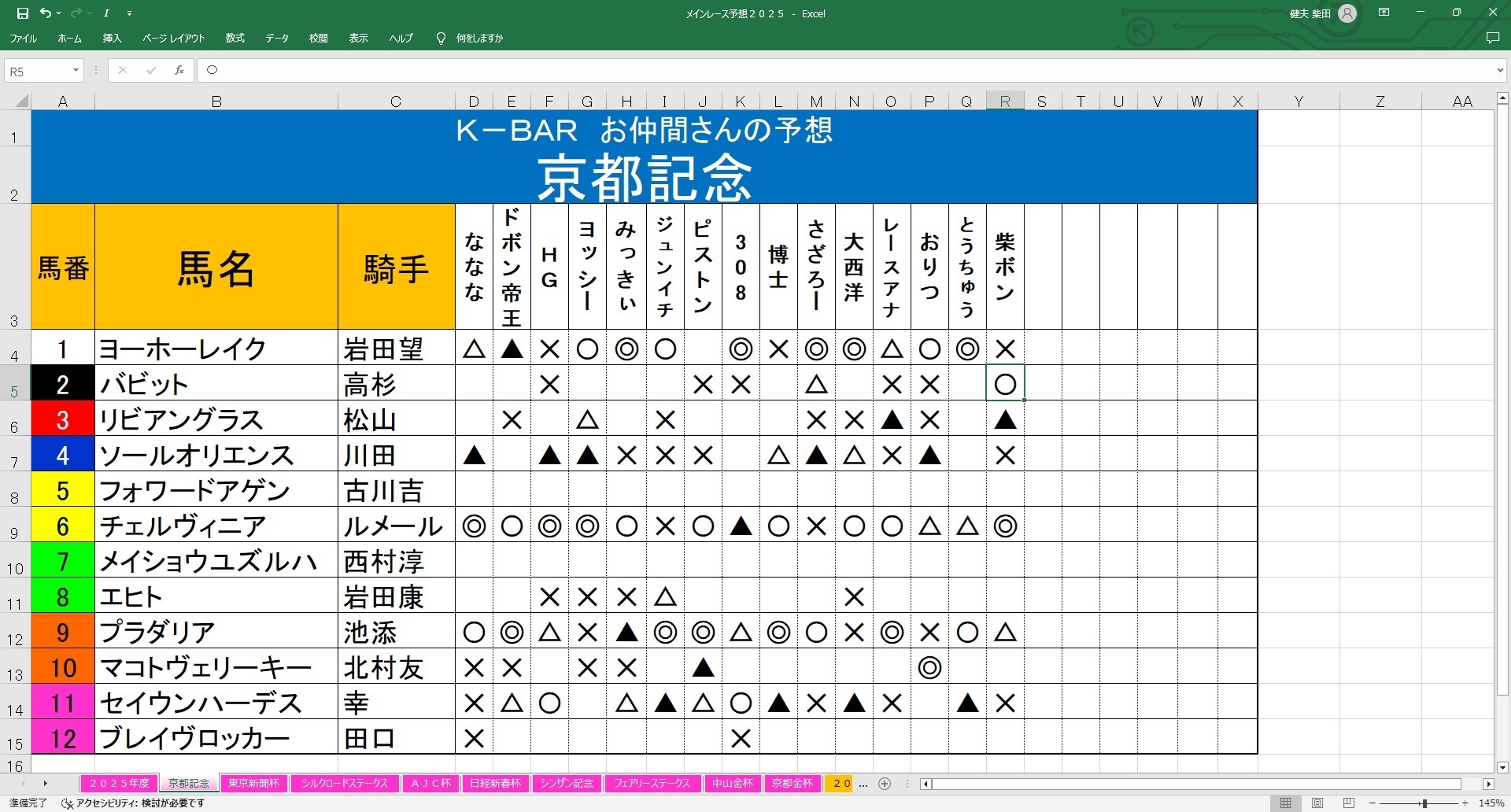Switch to the 日経新春杯 sheet tab
The height and width of the screenshot is (812, 1511).
click(x=495, y=783)
